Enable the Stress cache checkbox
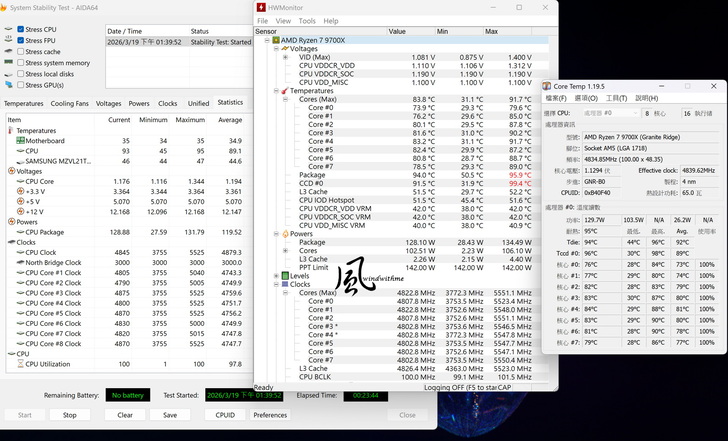Image resolution: width=728 pixels, height=441 pixels. tap(21, 52)
